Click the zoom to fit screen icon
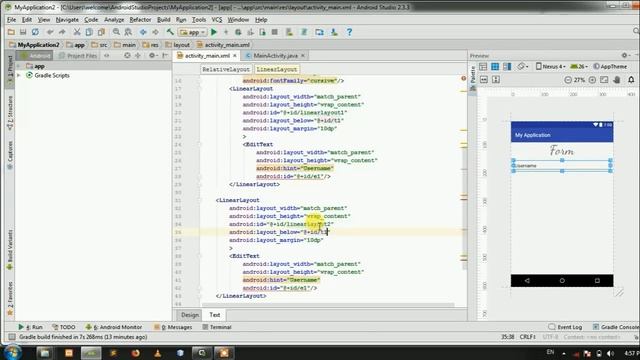This screenshot has width=640, height=360. [604, 80]
